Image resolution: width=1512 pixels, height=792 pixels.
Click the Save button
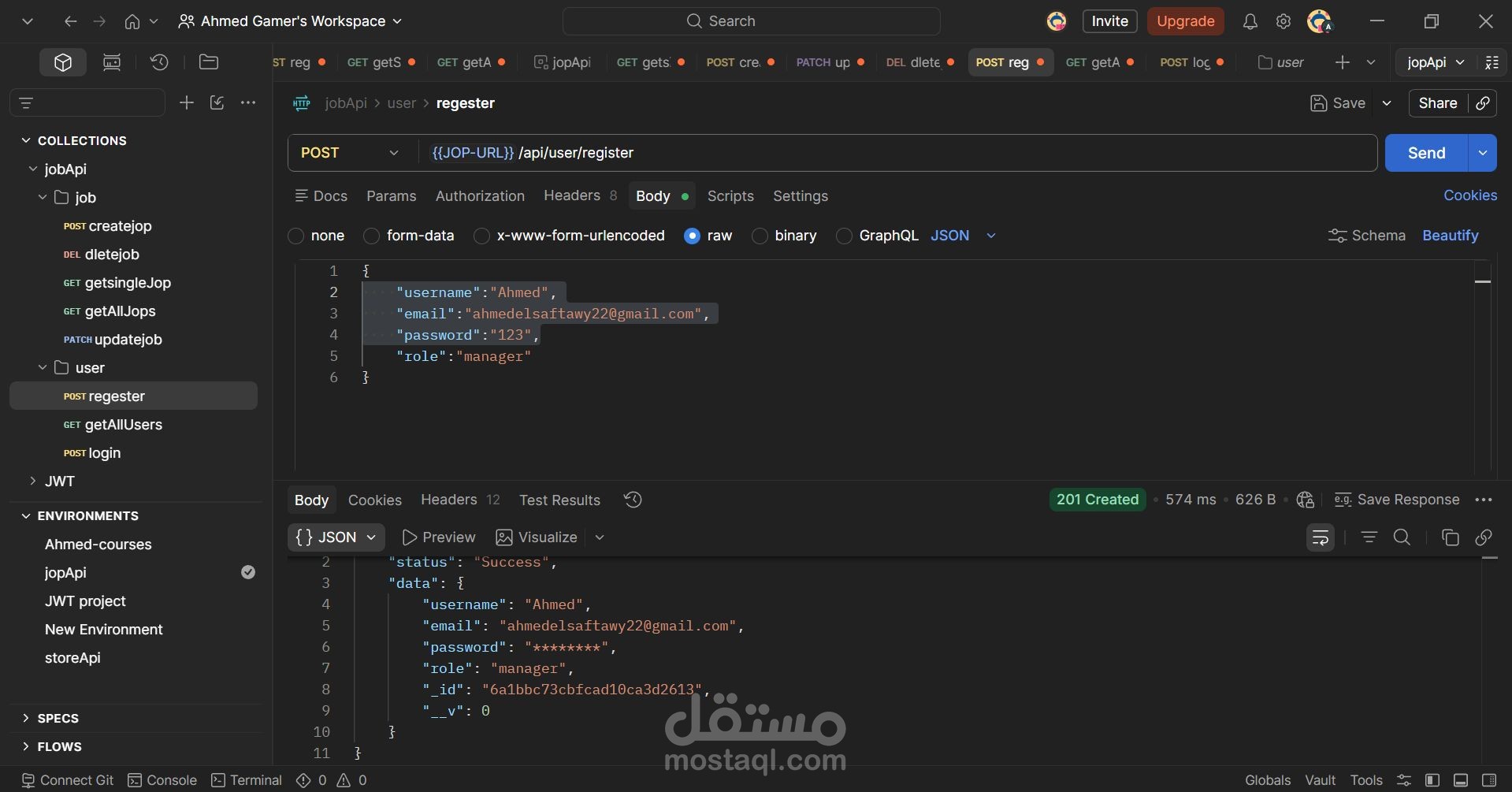(1338, 103)
